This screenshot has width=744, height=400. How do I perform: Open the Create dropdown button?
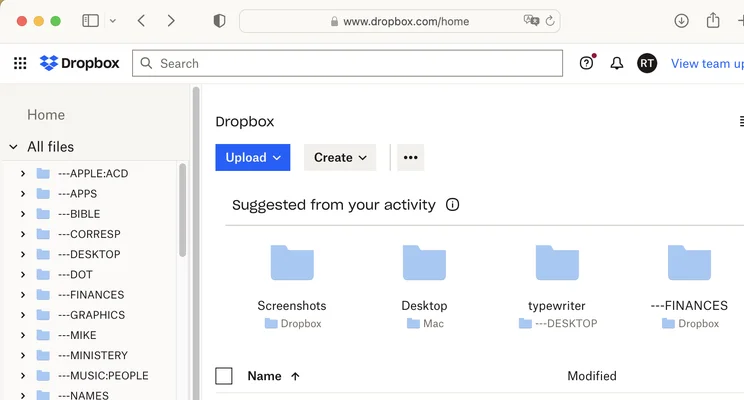(340, 158)
